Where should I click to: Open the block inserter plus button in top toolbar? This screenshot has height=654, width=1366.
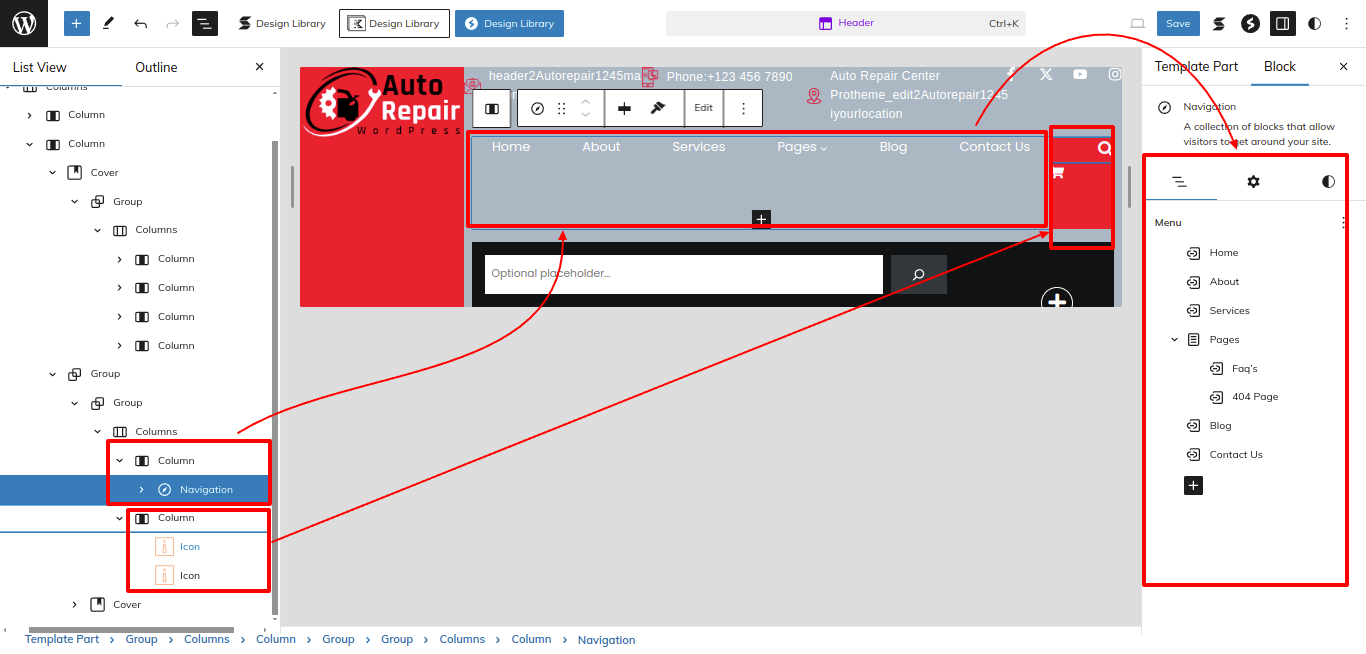(77, 23)
